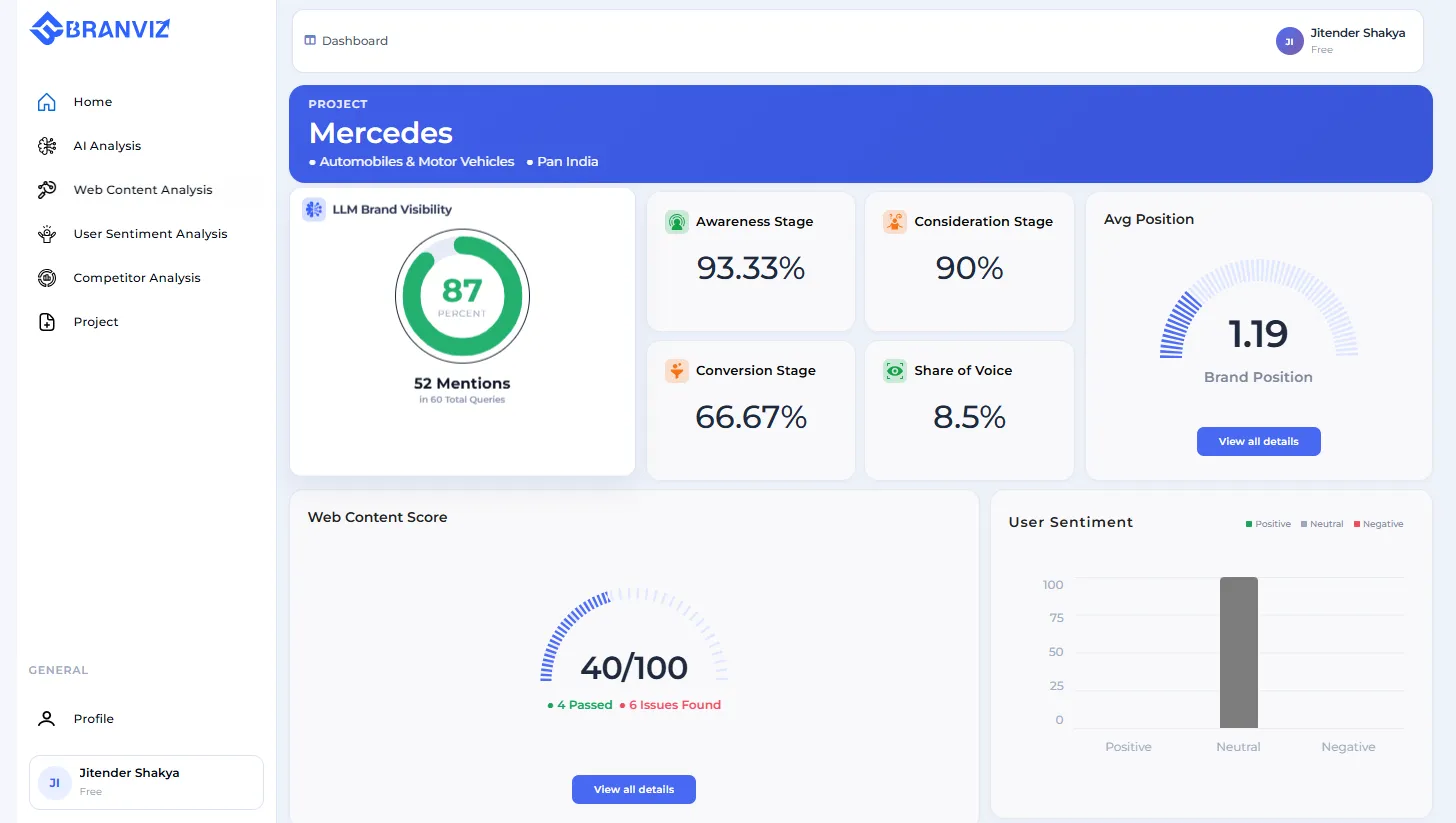Toggle the Negative legend entry
This screenshot has width=1456, height=823.
(1378, 524)
